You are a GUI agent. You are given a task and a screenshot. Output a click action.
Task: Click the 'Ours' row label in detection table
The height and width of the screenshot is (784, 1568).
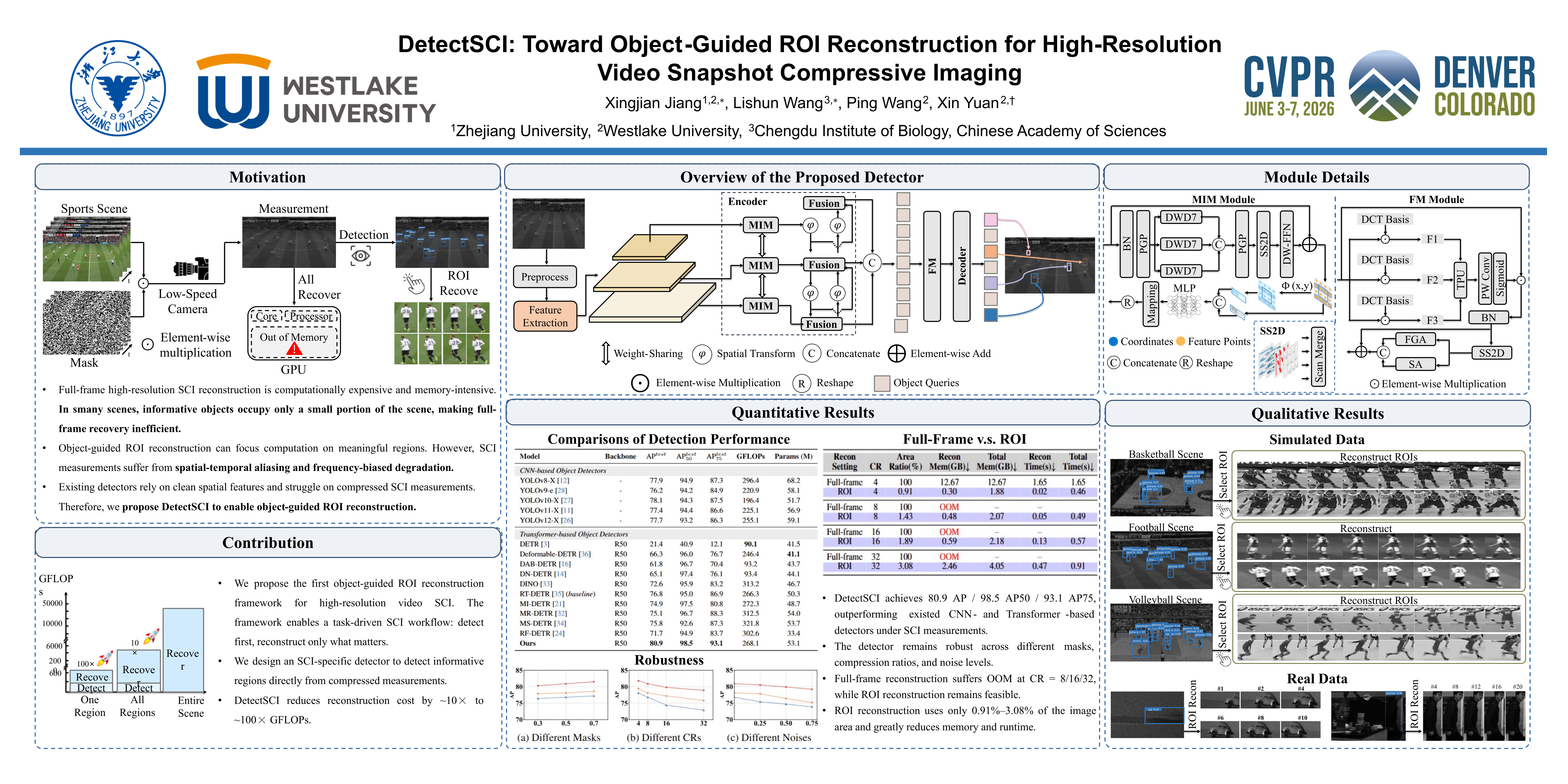[x=528, y=643]
